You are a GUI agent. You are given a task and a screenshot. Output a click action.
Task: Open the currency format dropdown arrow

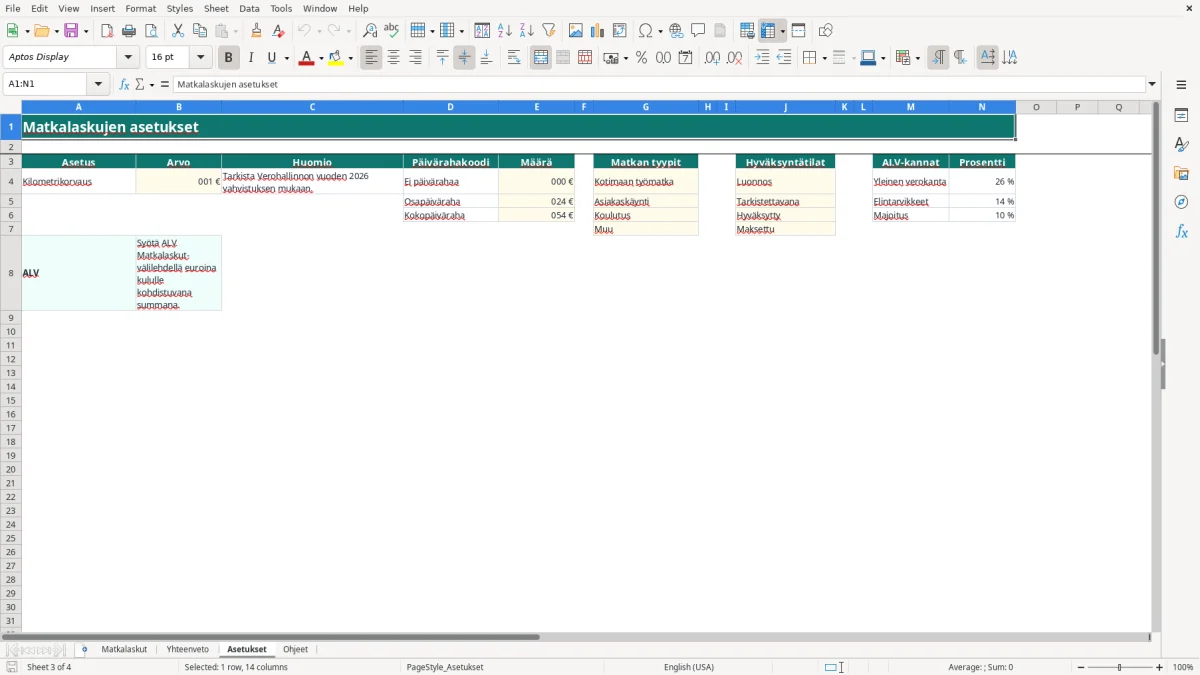(x=625, y=58)
